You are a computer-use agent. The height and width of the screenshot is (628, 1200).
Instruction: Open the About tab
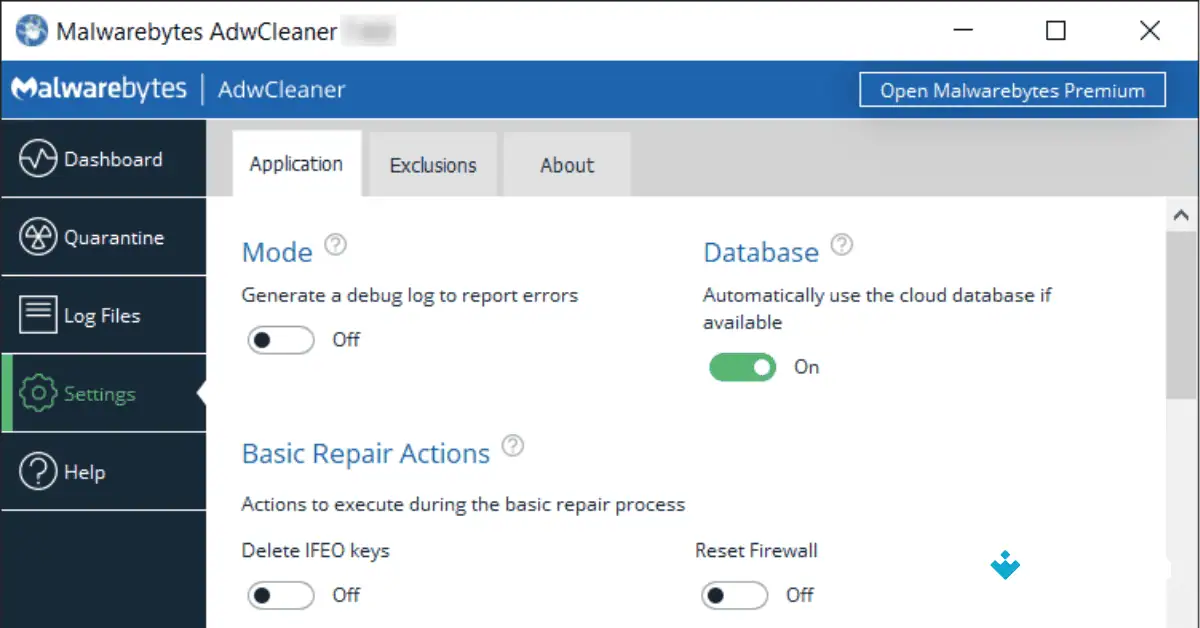(566, 164)
